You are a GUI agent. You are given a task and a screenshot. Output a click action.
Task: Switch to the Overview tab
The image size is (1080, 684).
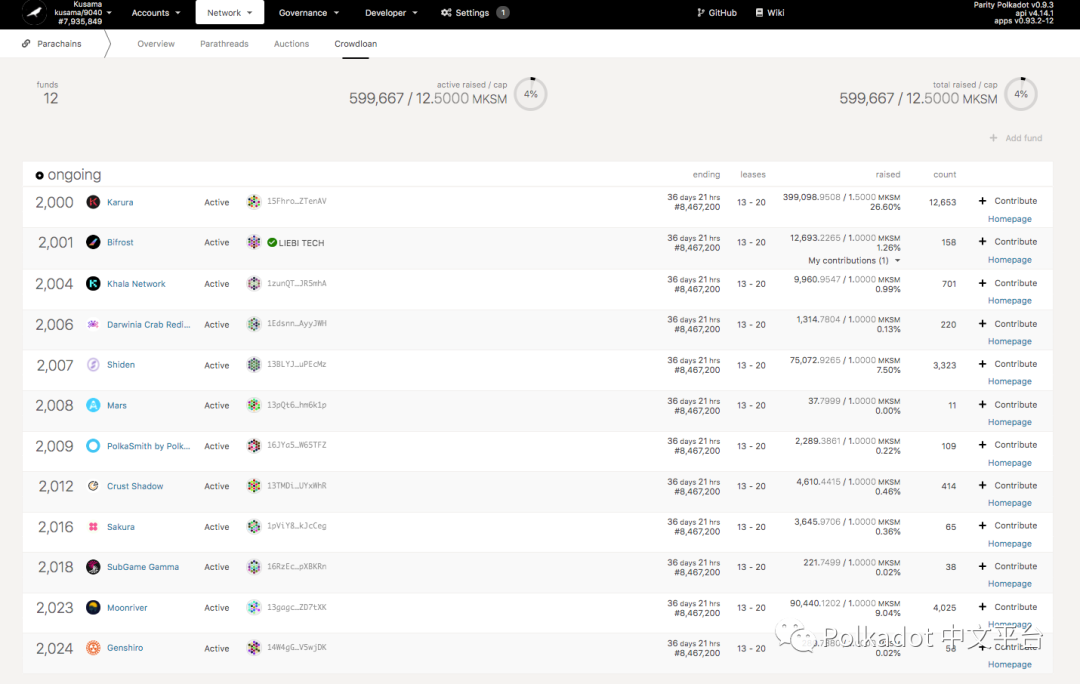156,43
